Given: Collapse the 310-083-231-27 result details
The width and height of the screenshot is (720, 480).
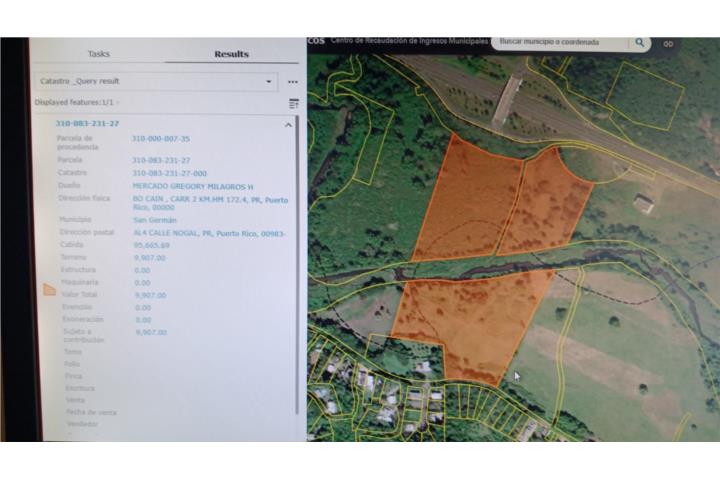Looking at the screenshot, I should point(289,124).
